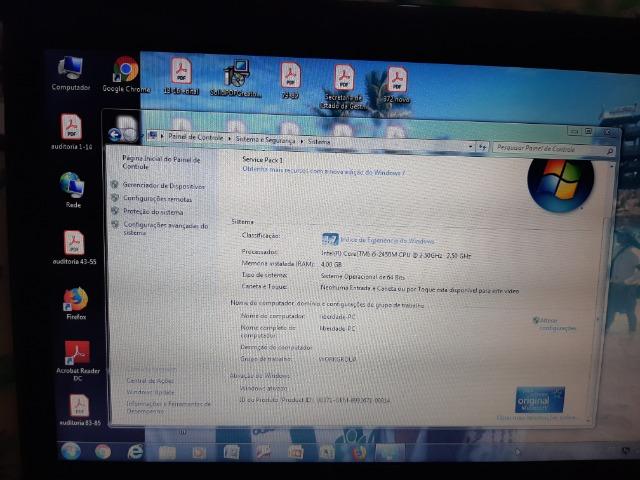Viewport: 640px width, 480px height.
Task: Click the WORKGROUP value
Action: click(337, 359)
